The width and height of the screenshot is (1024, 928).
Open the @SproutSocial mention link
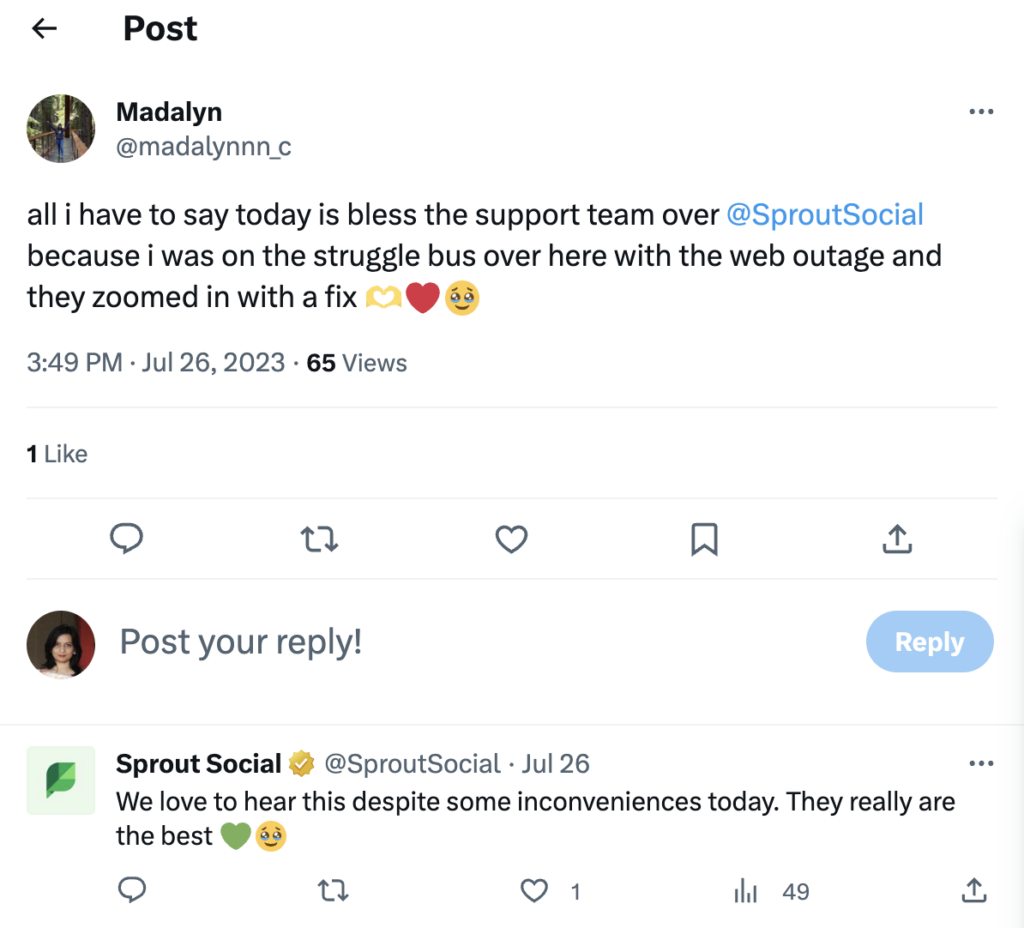point(824,214)
